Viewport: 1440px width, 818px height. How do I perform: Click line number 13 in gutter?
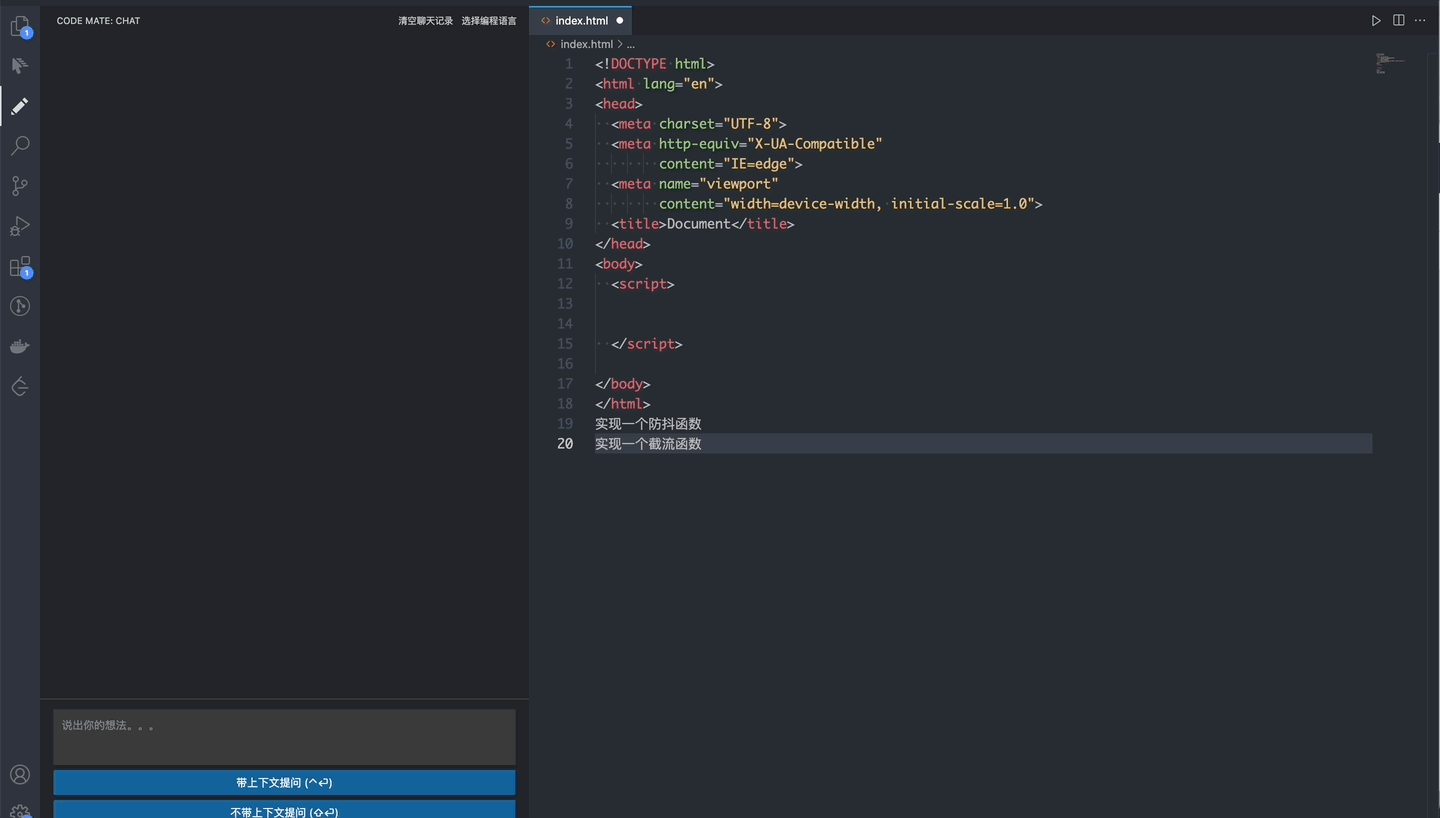[x=565, y=303]
